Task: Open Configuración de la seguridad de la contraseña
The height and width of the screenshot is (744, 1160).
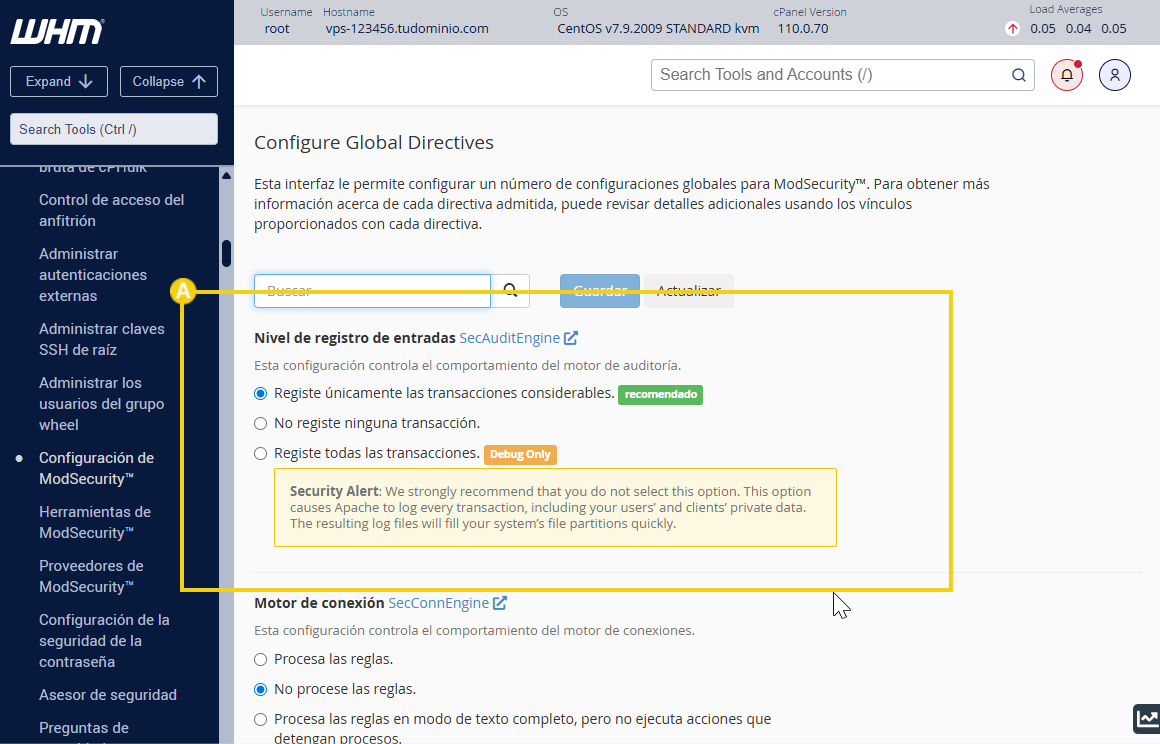Action: coord(104,640)
